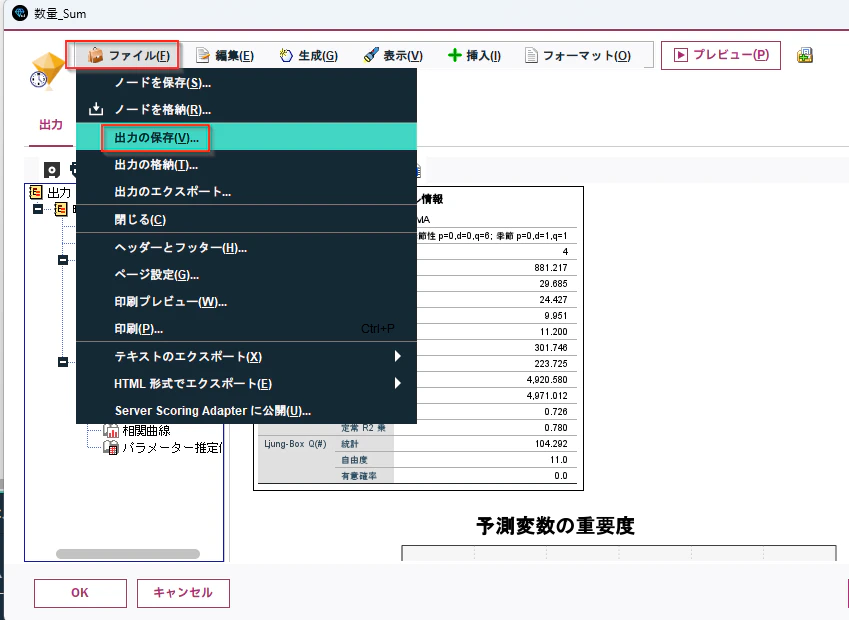
Task: Click the outline pane horizontal scrollbar
Action: click(x=128, y=554)
